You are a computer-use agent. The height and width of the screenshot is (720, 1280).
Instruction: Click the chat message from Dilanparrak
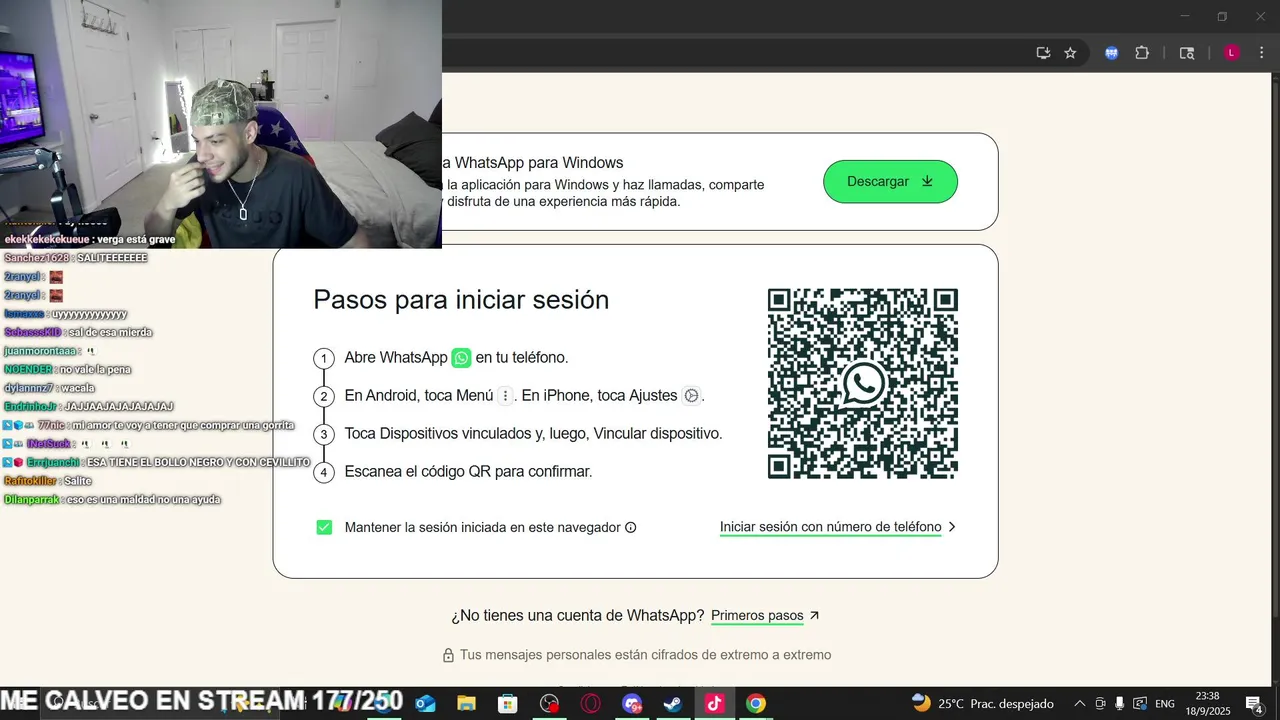[112, 500]
